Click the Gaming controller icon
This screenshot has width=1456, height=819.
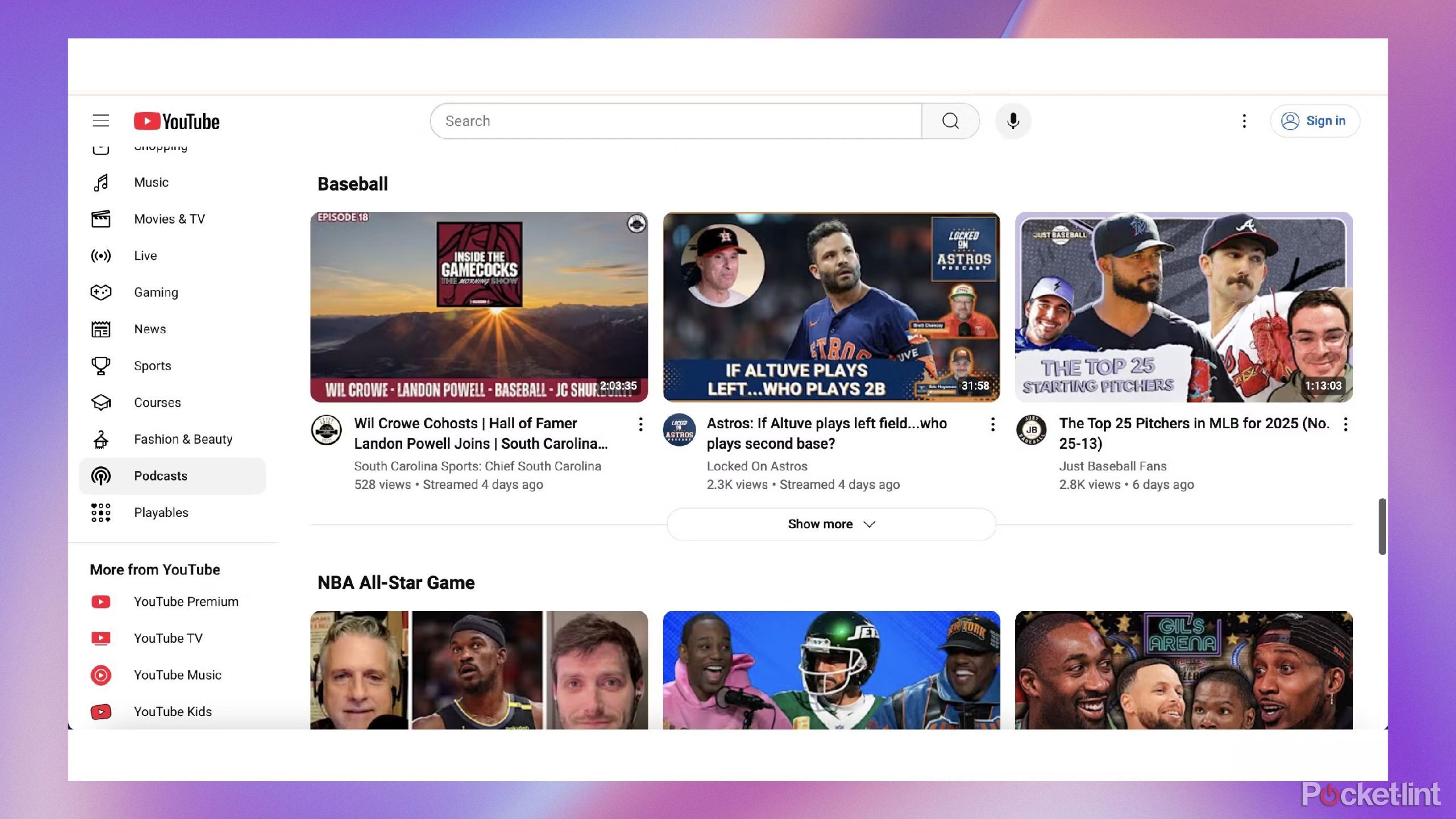pyautogui.click(x=101, y=292)
